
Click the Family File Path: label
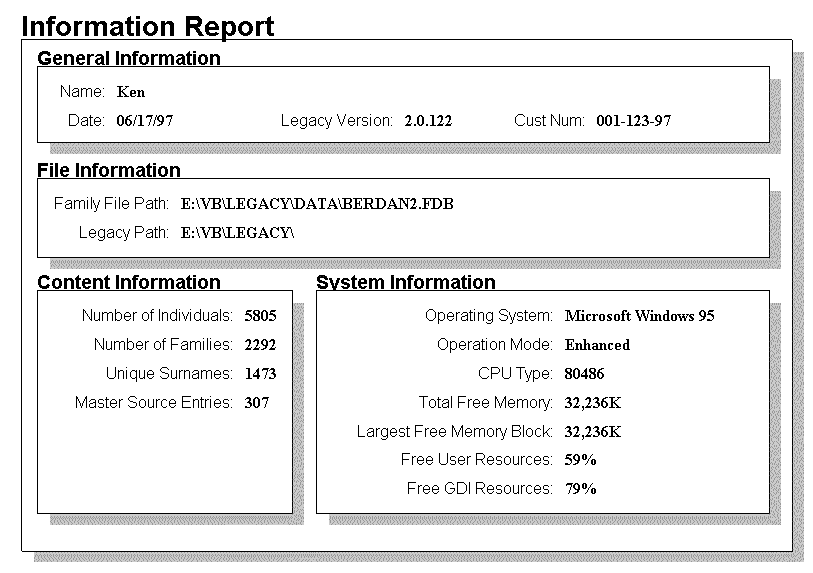coord(111,203)
